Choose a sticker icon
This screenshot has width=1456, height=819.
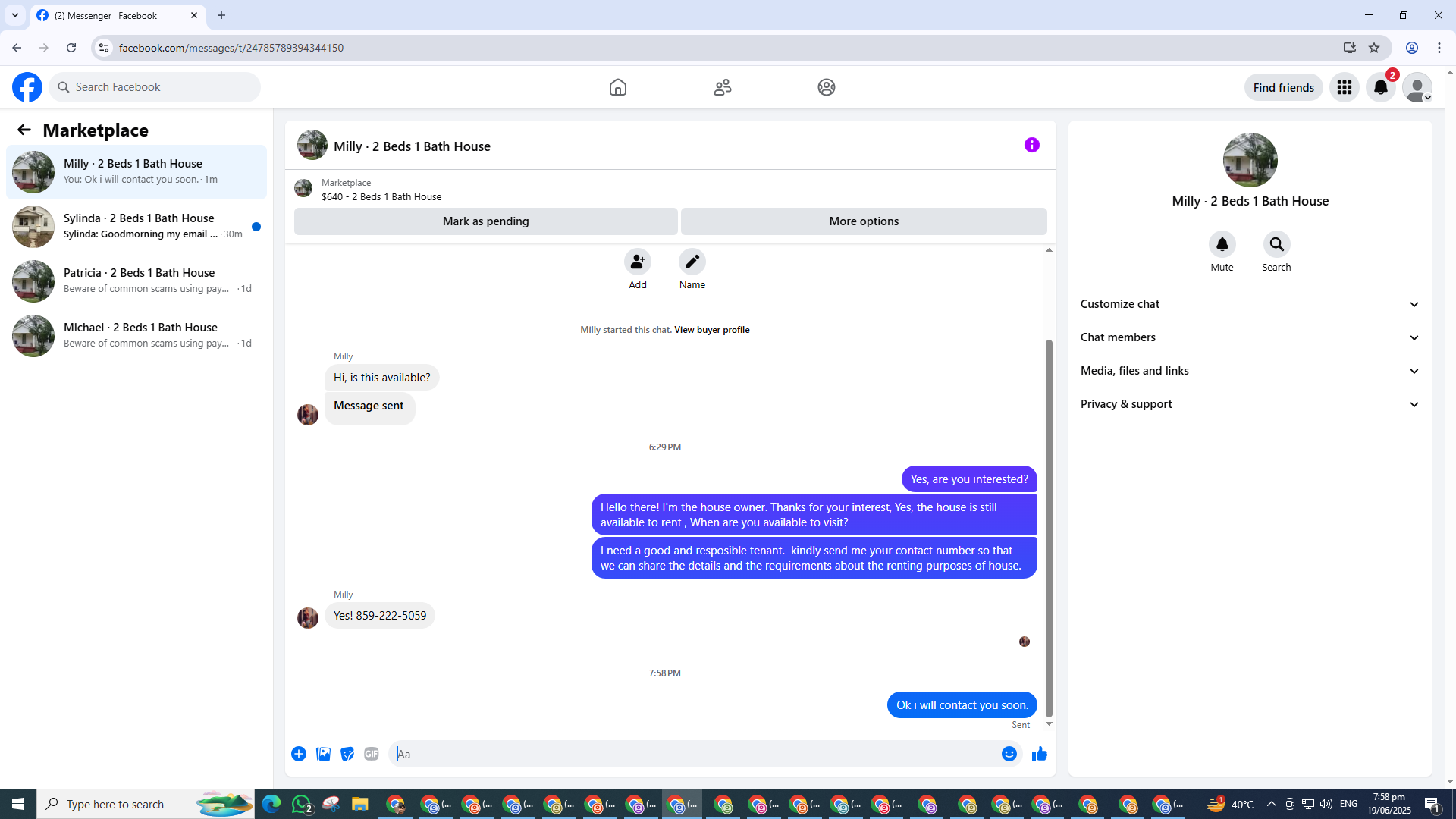coord(347,754)
